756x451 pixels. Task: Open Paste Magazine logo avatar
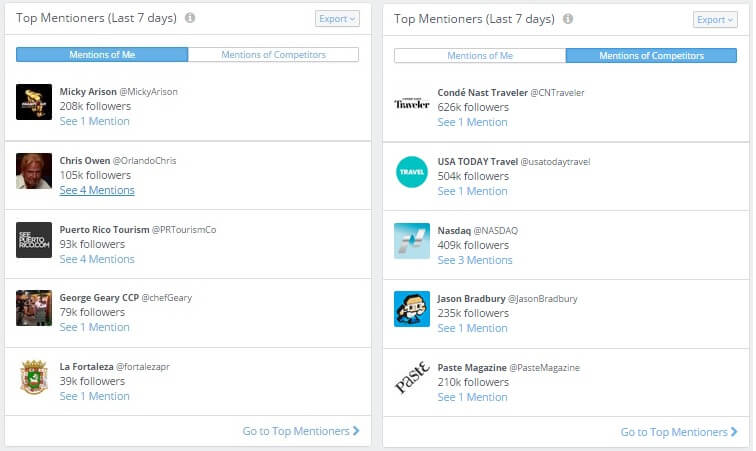(x=412, y=378)
